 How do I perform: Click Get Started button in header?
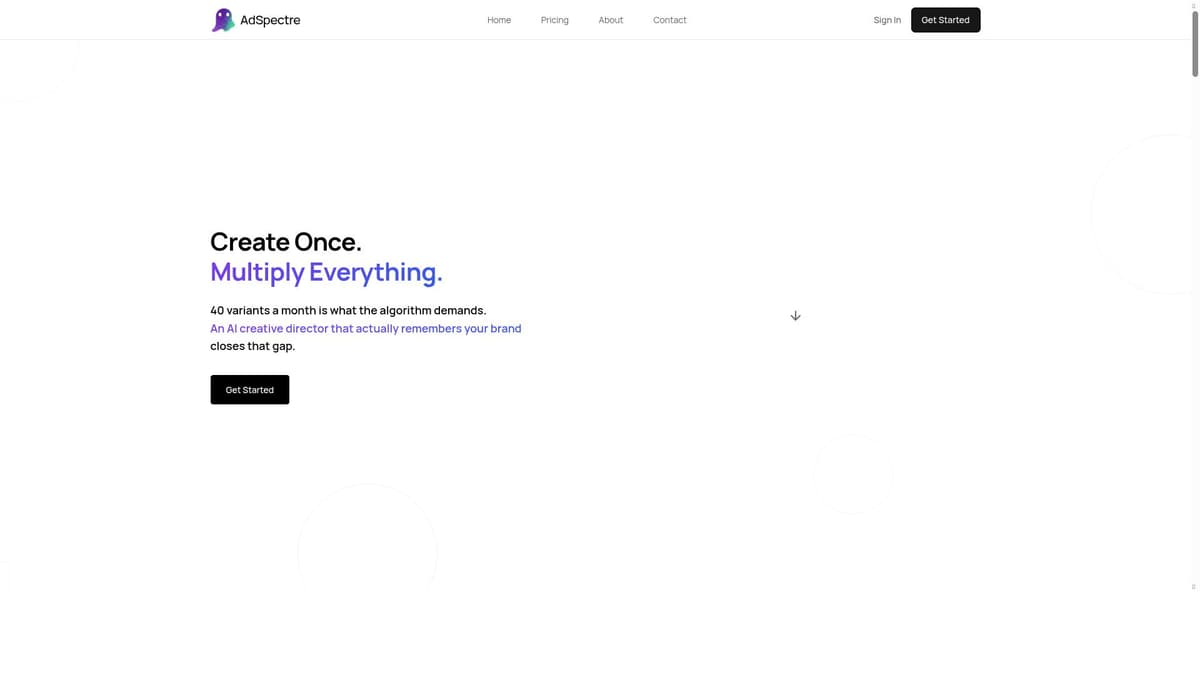[x=945, y=20]
